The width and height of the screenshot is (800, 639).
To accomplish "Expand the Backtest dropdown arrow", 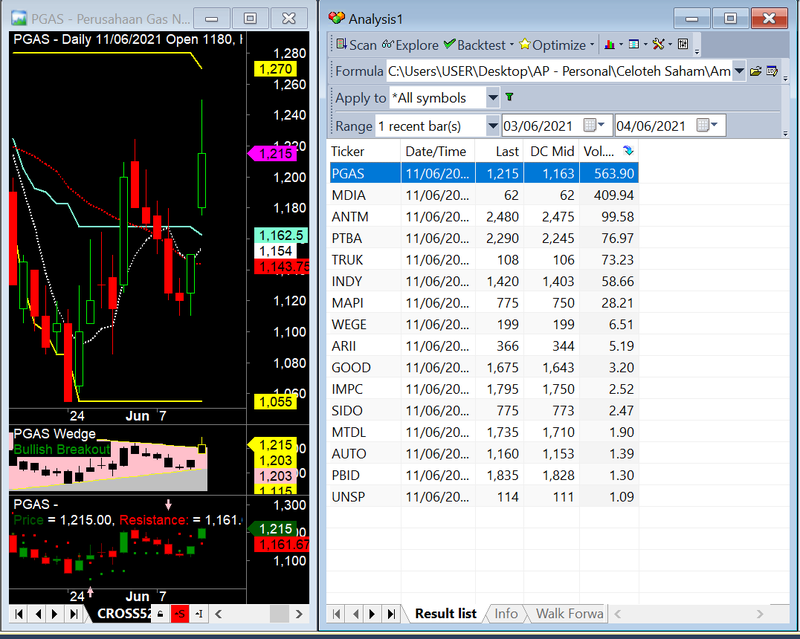I will (512, 45).
